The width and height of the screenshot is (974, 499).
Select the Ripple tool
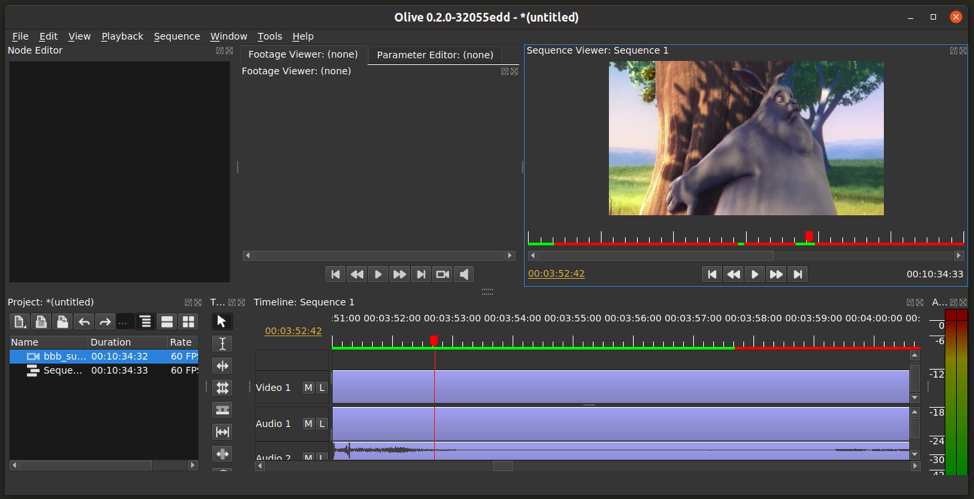(222, 366)
